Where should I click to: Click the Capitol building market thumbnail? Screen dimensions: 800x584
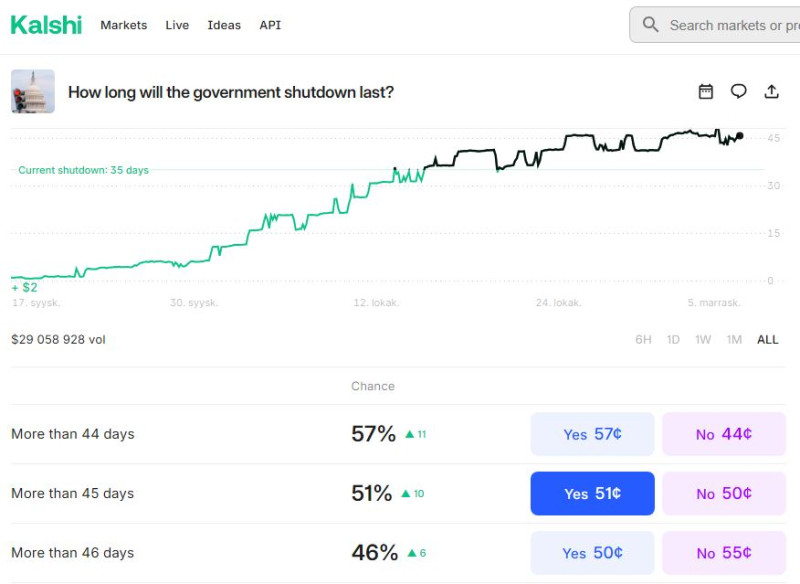(x=32, y=91)
